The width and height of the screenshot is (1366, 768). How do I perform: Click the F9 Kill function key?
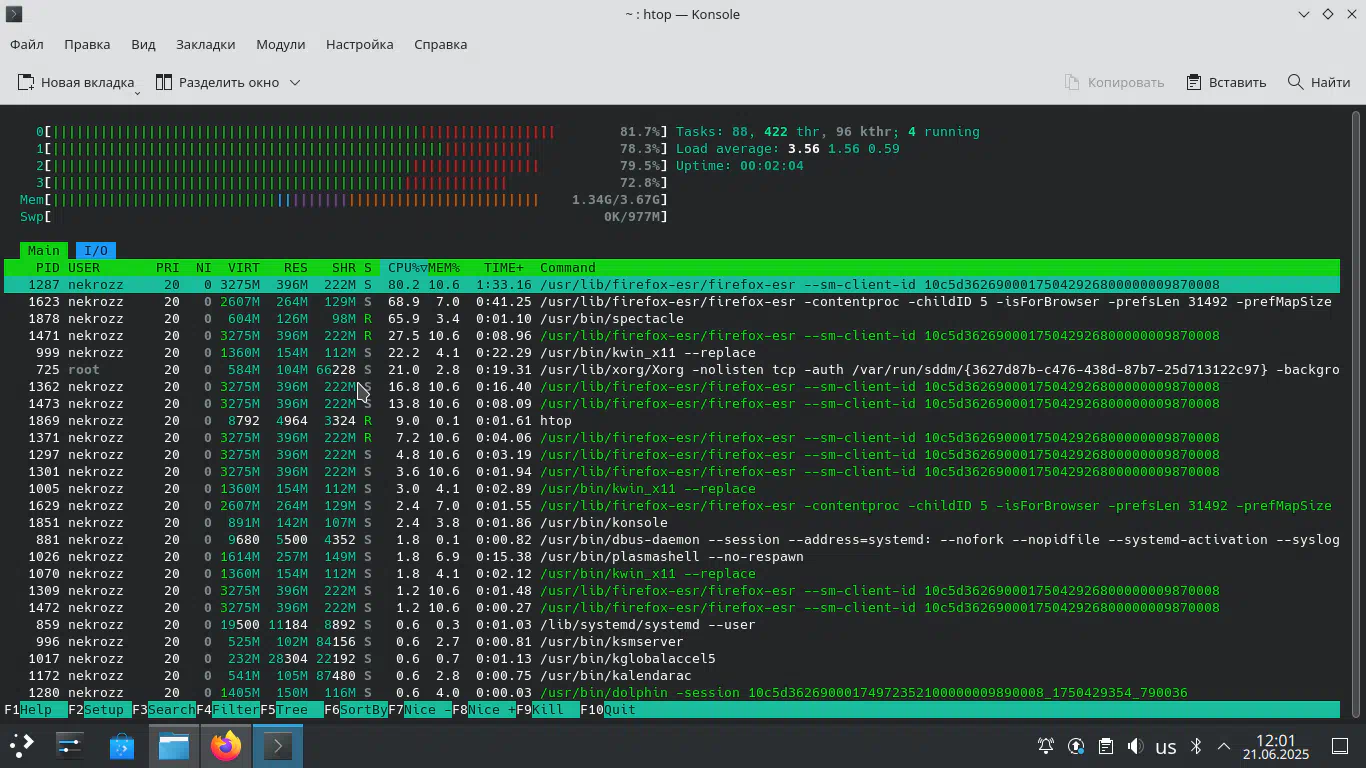[548, 709]
